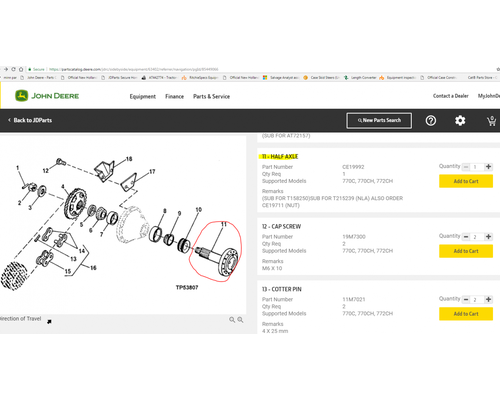The height and width of the screenshot is (400, 500).
Task: Click part number CE19992
Action: pos(353,167)
